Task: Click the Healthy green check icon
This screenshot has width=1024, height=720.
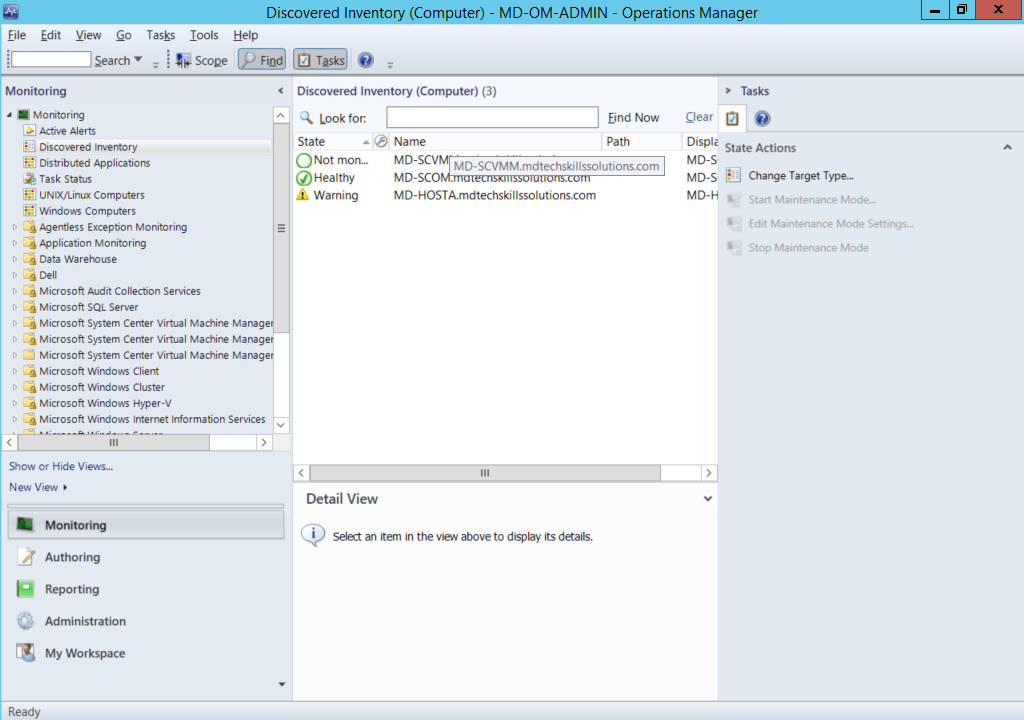Action: [304, 178]
